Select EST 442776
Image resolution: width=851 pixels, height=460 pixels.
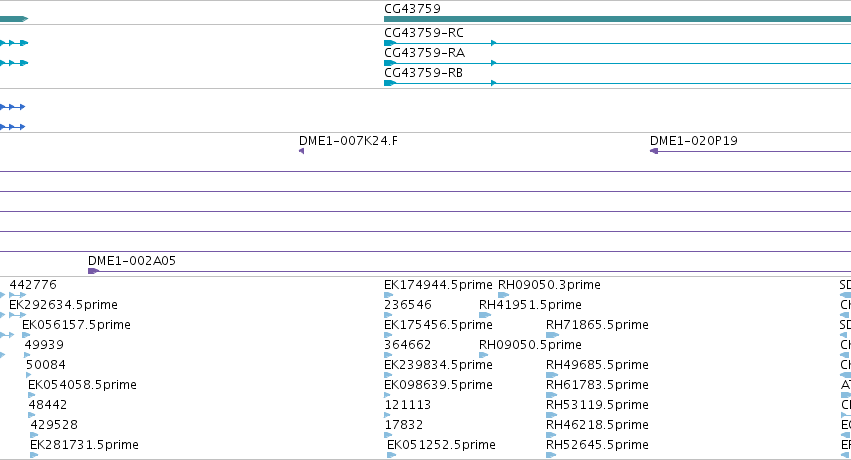pyautogui.click(x=33, y=285)
